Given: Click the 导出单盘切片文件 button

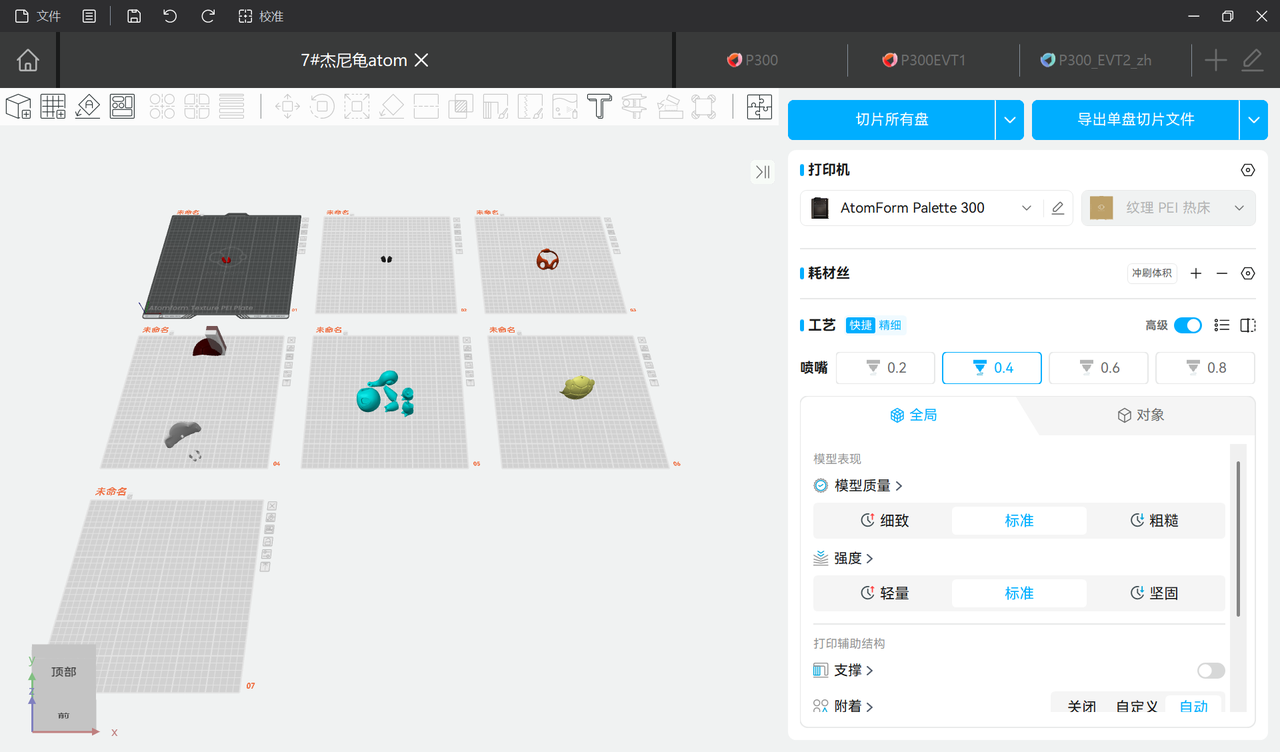Looking at the screenshot, I should 1136,120.
